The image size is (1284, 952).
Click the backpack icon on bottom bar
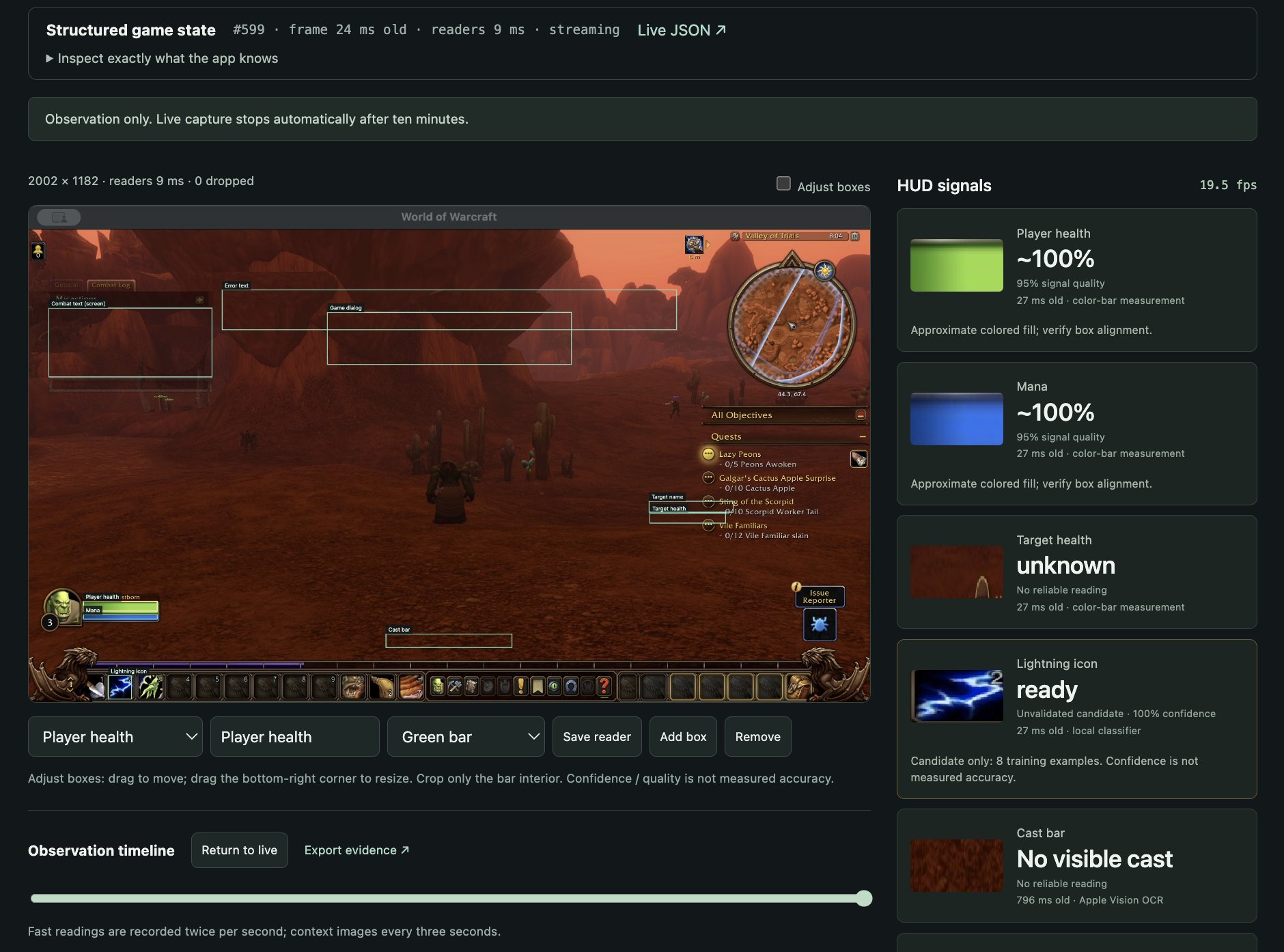(797, 686)
